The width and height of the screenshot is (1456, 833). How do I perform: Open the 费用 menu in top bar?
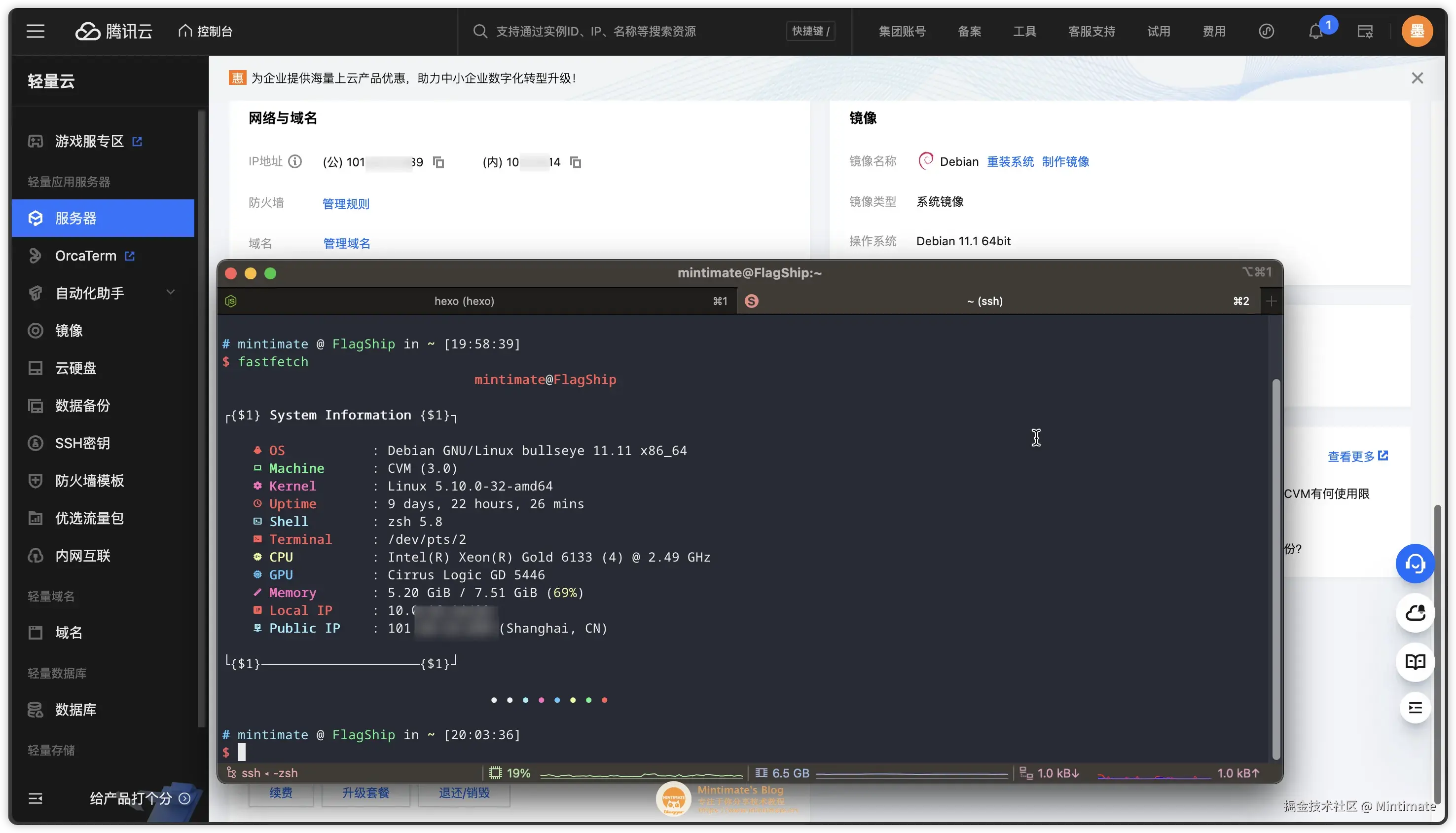(x=1214, y=32)
